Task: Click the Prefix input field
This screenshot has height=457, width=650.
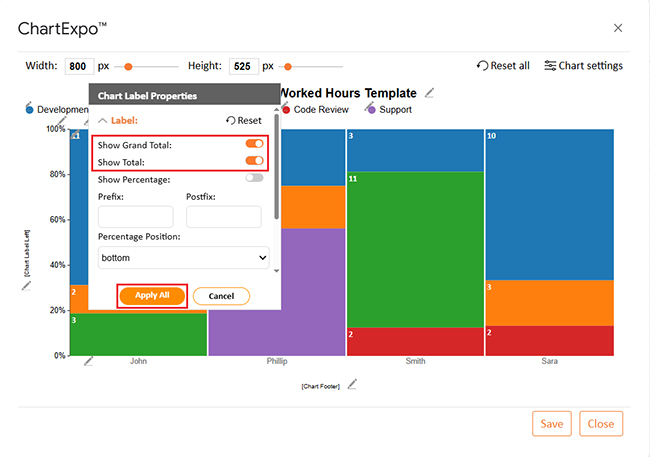Action: pyautogui.click(x=136, y=216)
